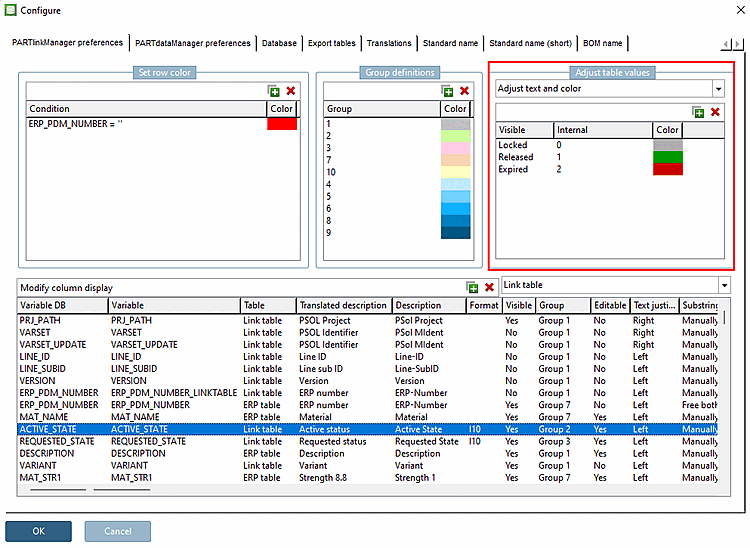Expand the Link table dropdown
This screenshot has height=548, width=750.
pyautogui.click(x=723, y=286)
